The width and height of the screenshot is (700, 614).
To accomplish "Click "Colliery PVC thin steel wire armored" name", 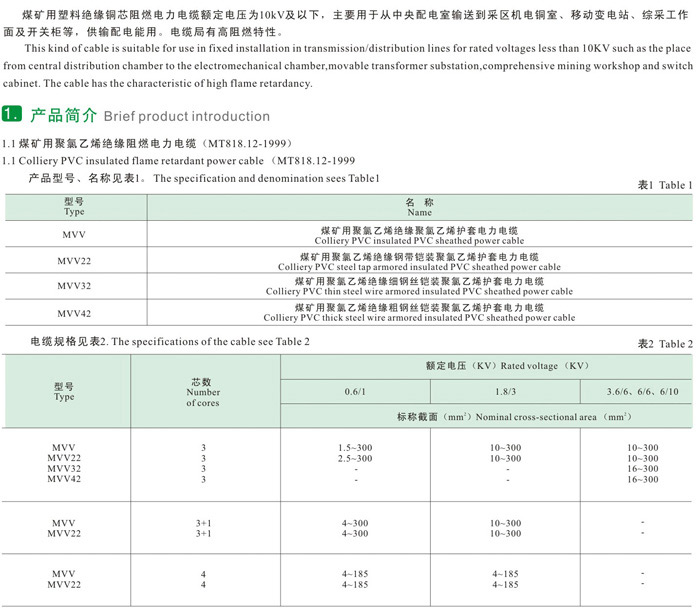I will [419, 292].
